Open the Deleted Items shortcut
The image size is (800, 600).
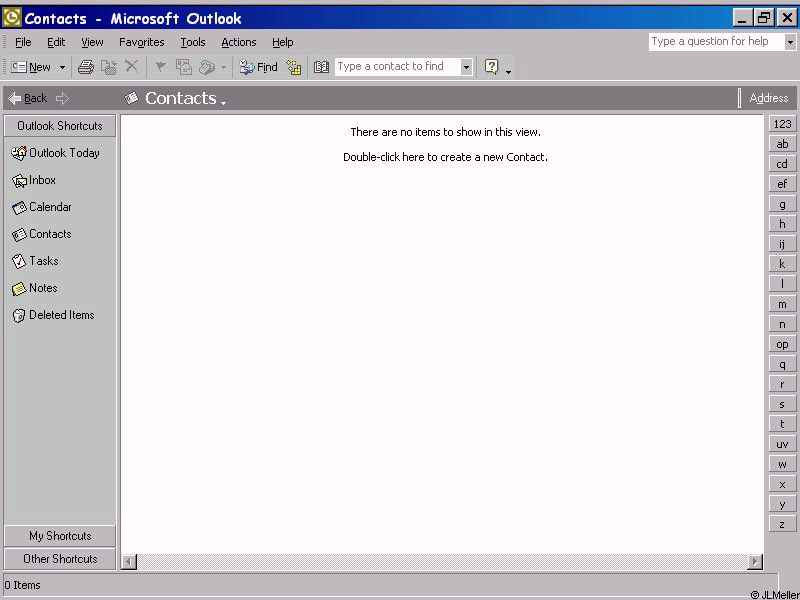(x=53, y=315)
